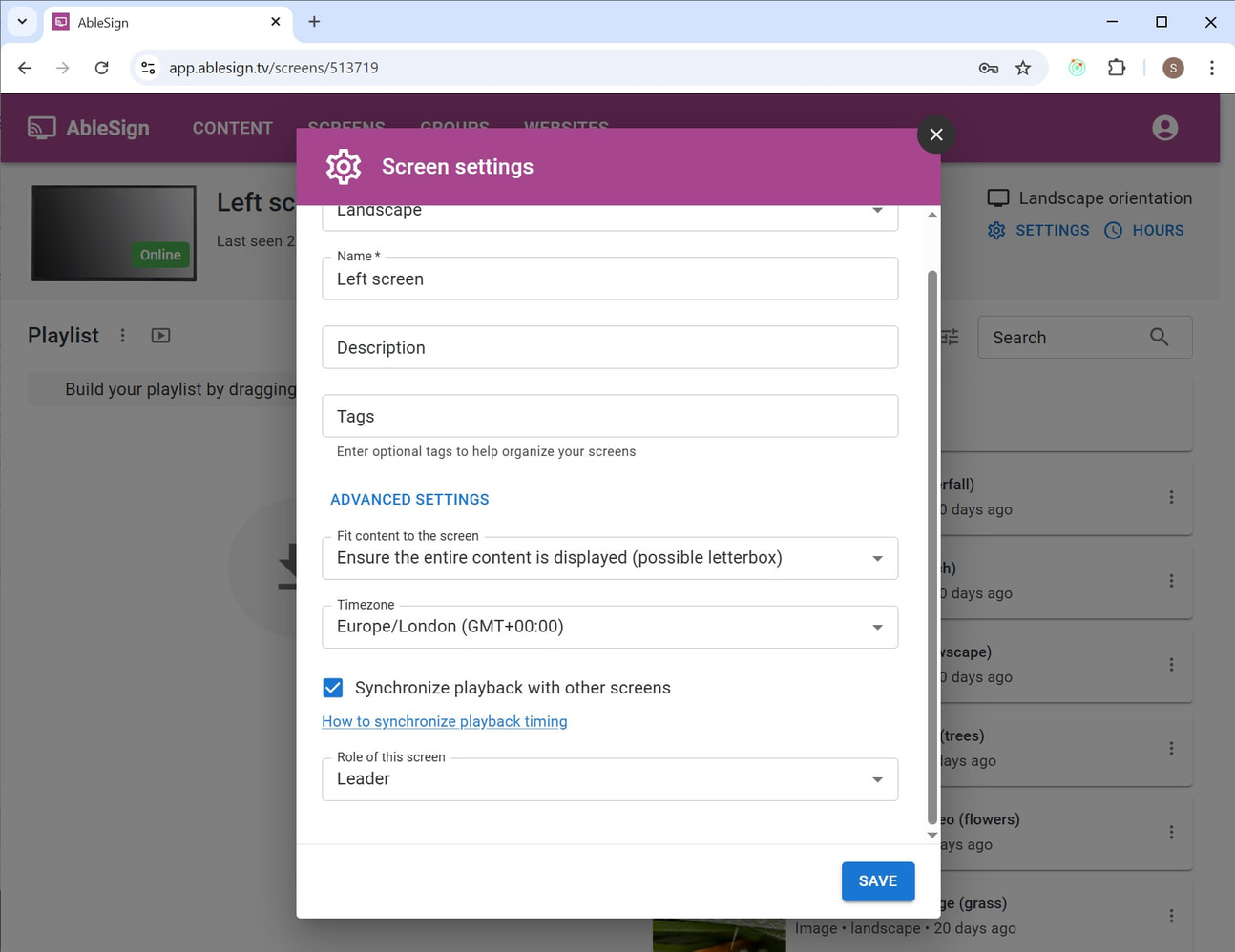Click the gear icon beside SETTINGS
The width and height of the screenshot is (1235, 952).
pos(996,230)
